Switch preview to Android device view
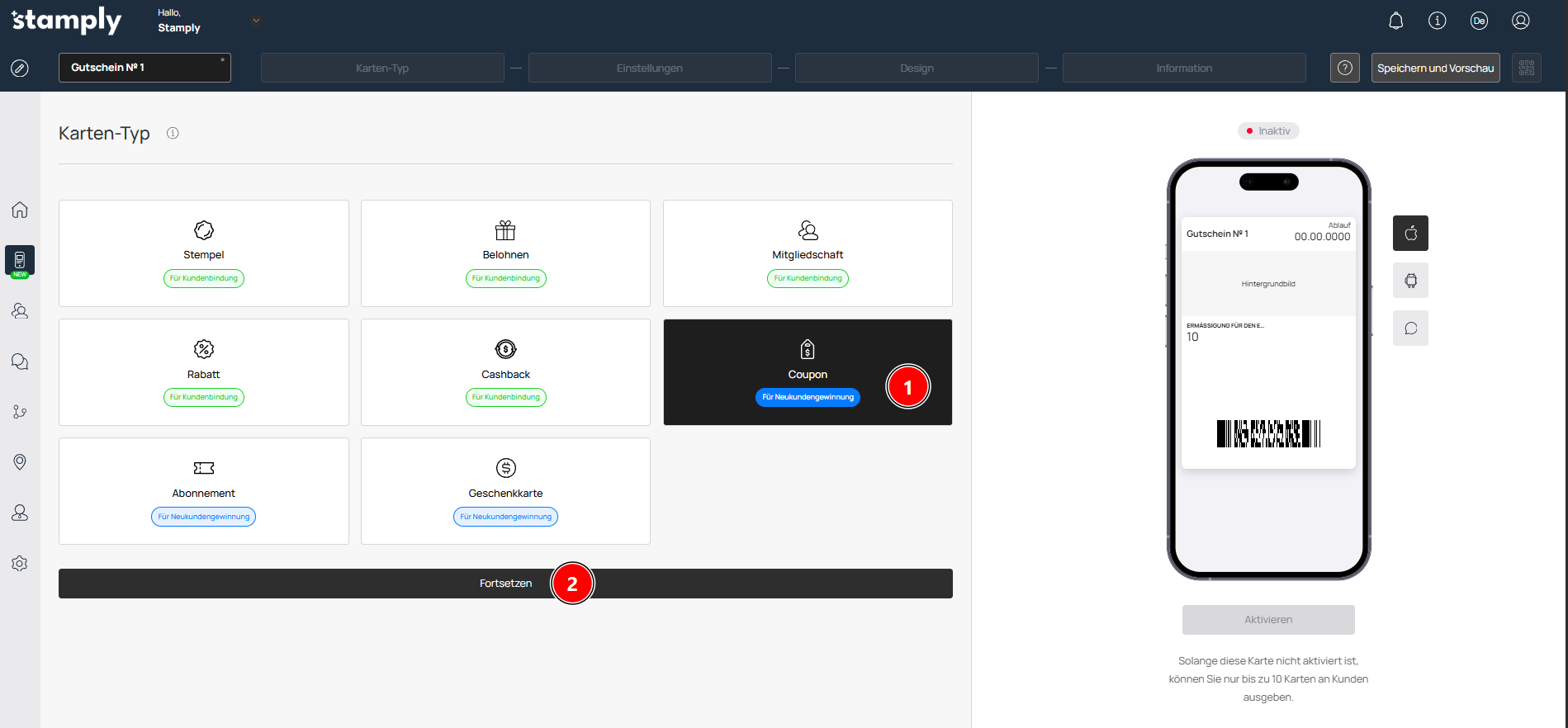Image resolution: width=1568 pixels, height=728 pixels. pyautogui.click(x=1410, y=281)
